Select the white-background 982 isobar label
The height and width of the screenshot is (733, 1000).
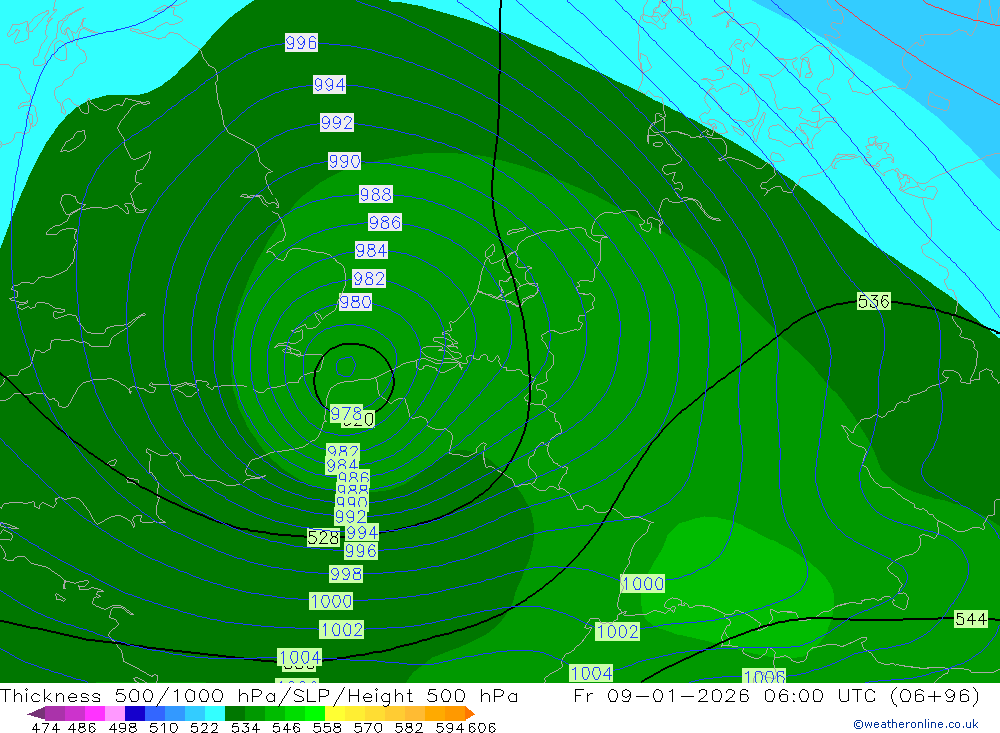coord(369,278)
